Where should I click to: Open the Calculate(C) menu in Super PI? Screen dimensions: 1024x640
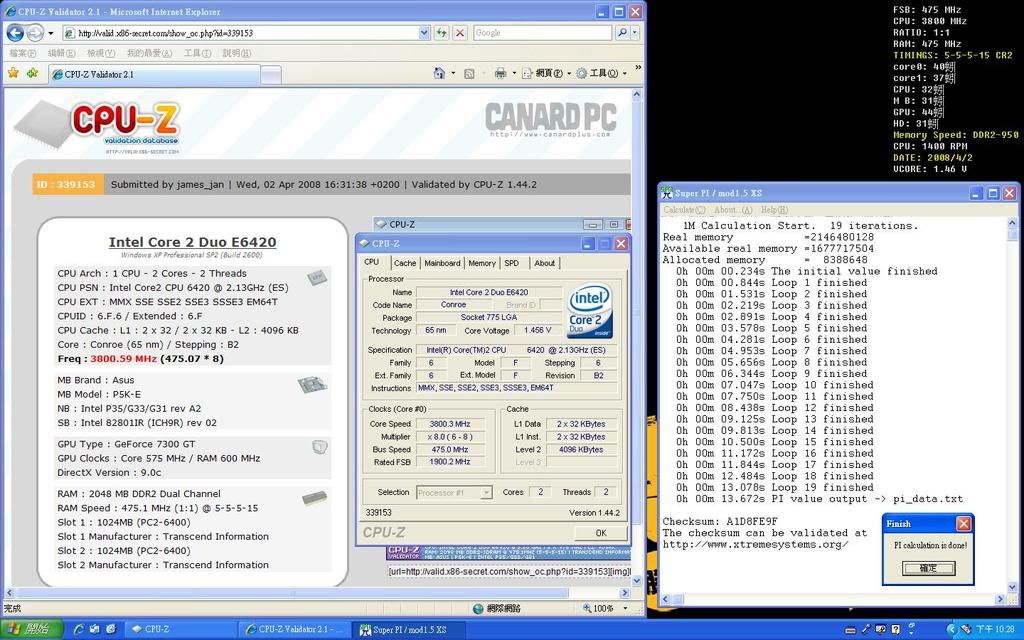click(684, 210)
